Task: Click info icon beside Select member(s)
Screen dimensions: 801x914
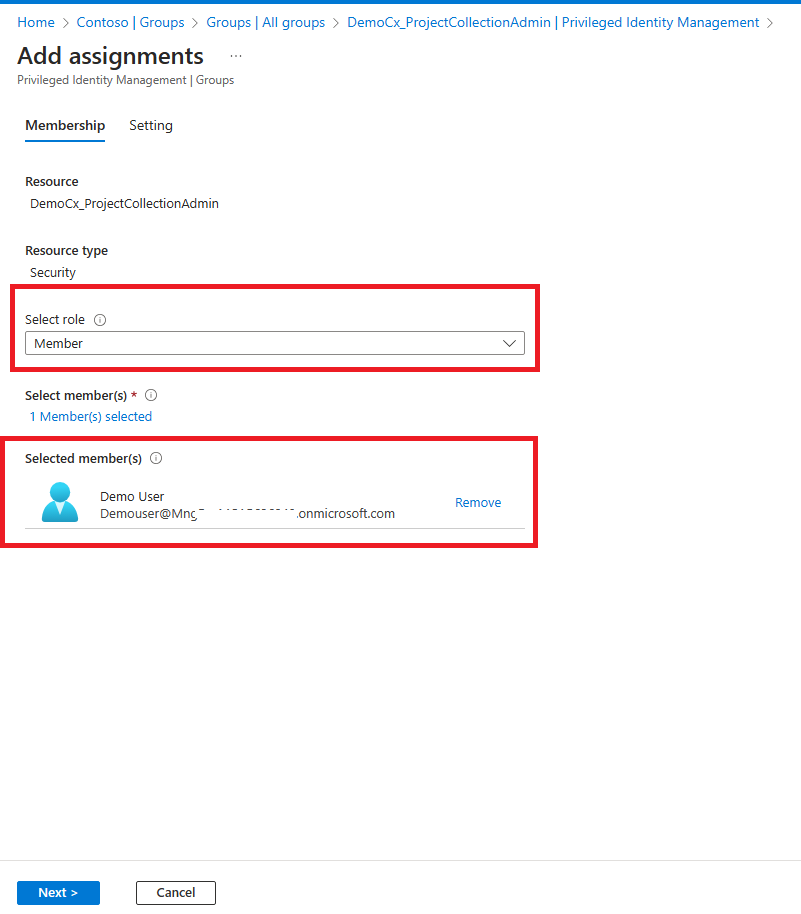Action: [x=151, y=395]
